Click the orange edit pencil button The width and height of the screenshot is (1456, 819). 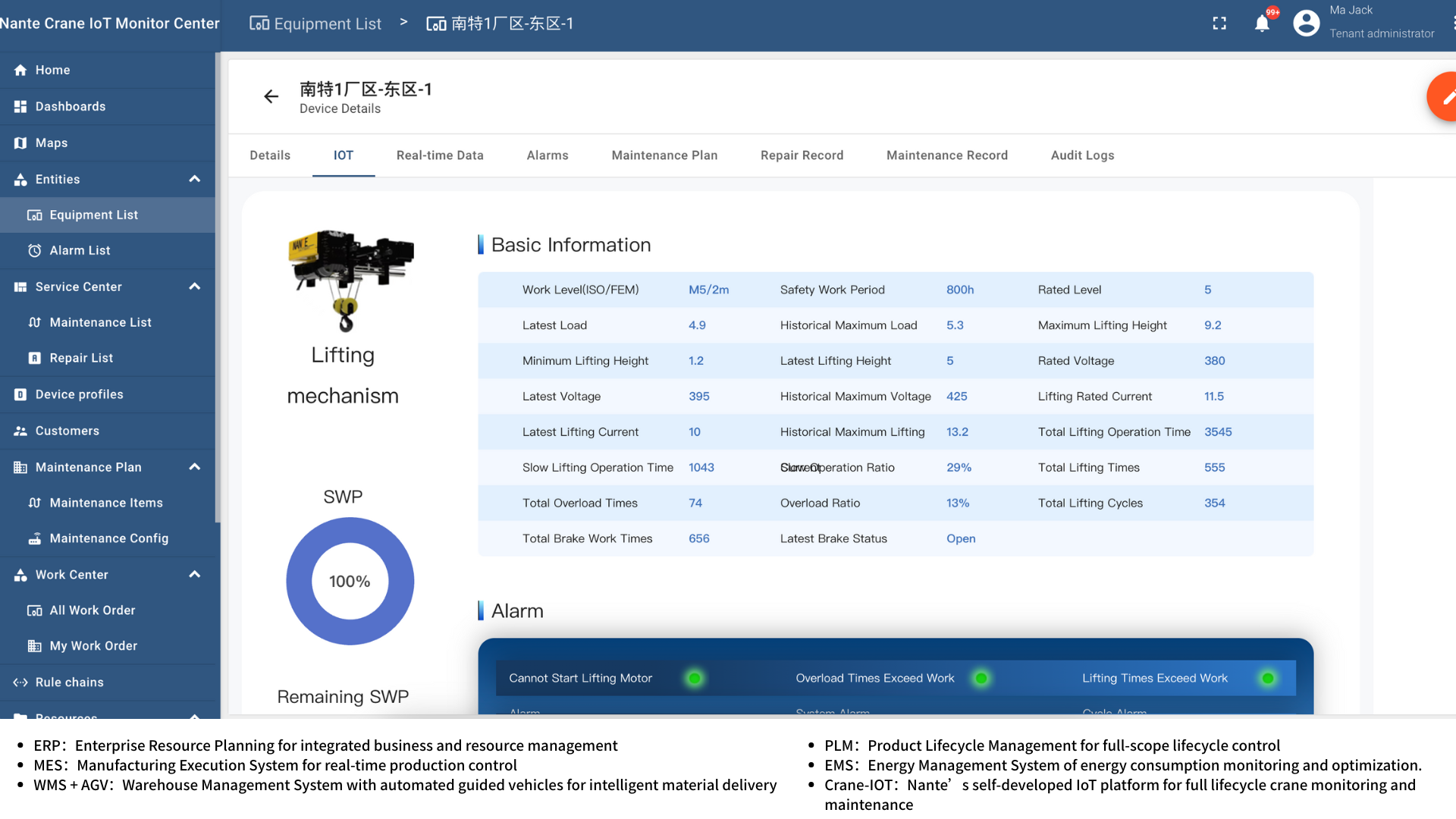pyautogui.click(x=1445, y=97)
